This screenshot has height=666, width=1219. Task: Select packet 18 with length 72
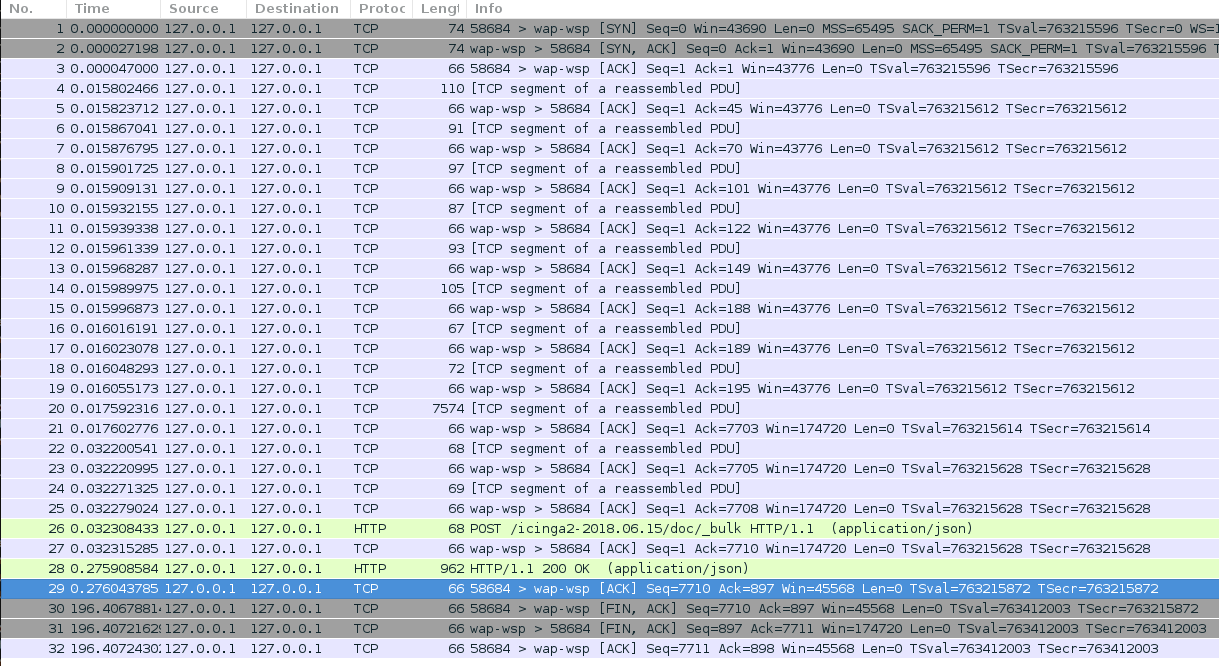(609, 368)
